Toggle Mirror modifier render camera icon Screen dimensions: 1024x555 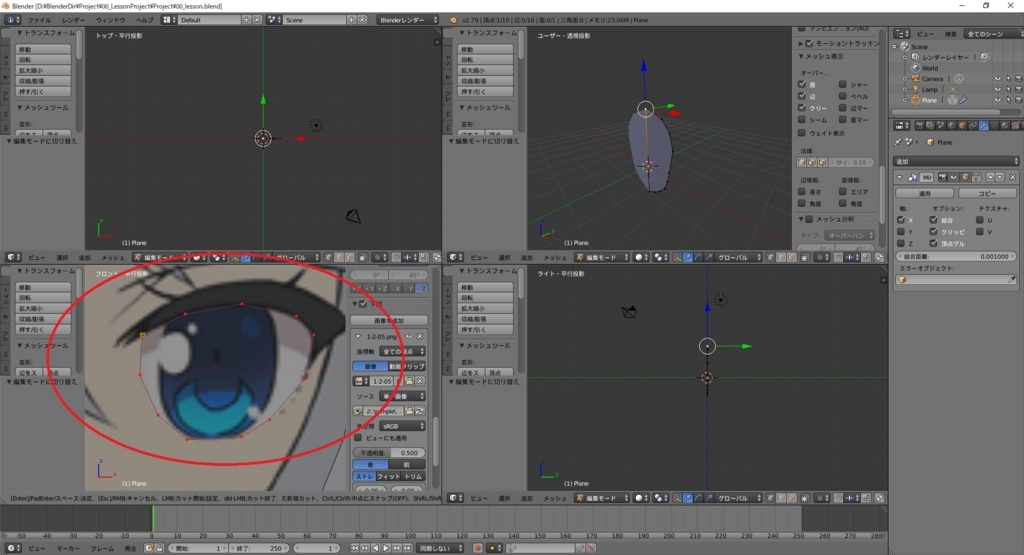coord(943,177)
